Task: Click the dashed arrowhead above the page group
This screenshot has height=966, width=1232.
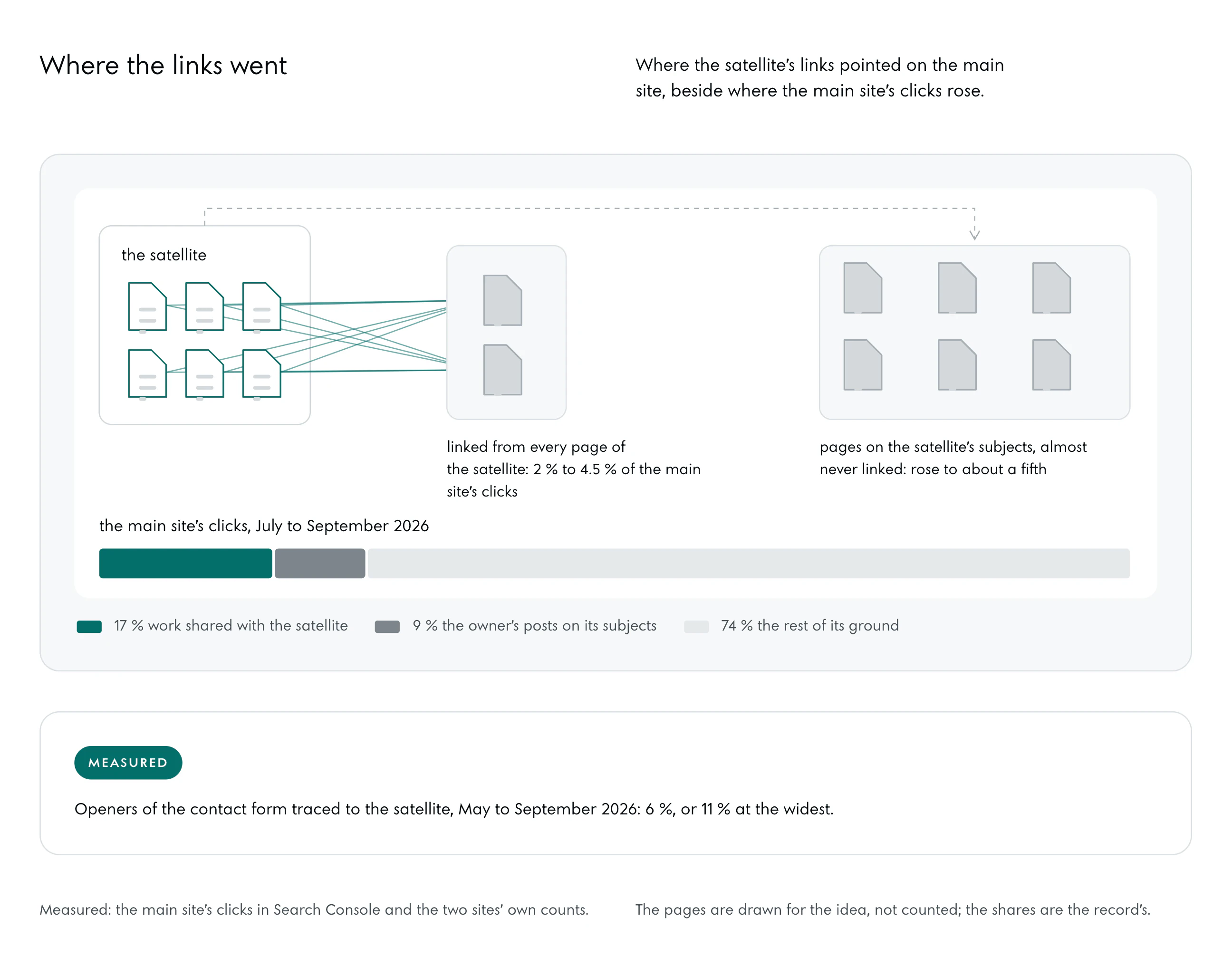Action: click(x=975, y=234)
